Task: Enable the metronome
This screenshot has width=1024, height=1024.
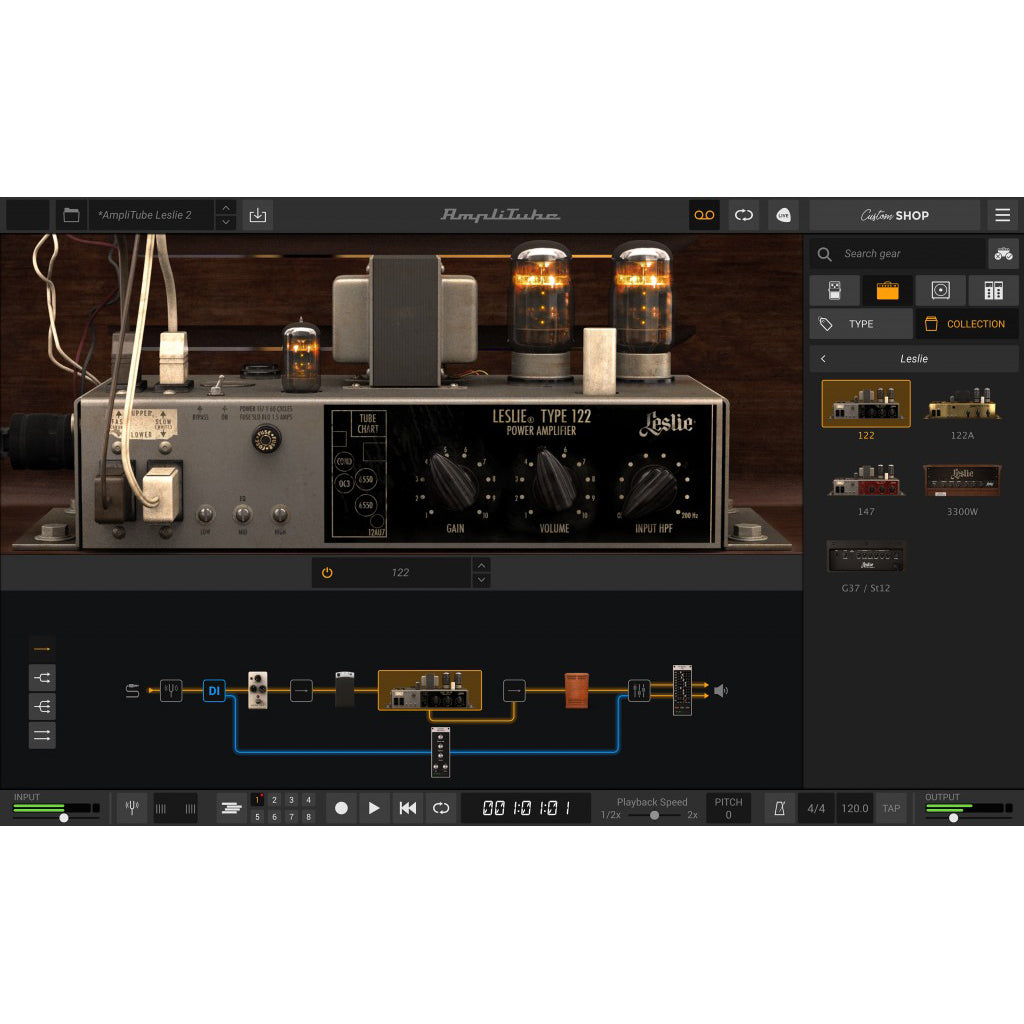Action: click(781, 808)
